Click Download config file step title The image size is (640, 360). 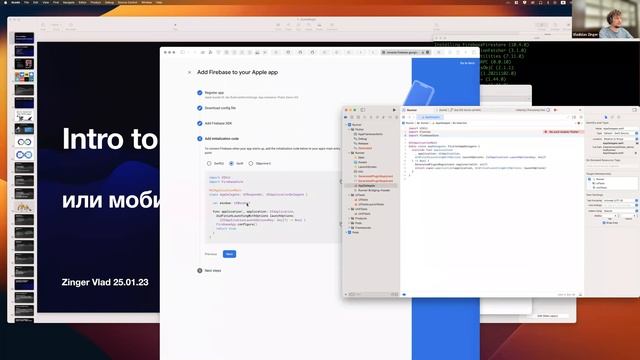tap(220, 108)
